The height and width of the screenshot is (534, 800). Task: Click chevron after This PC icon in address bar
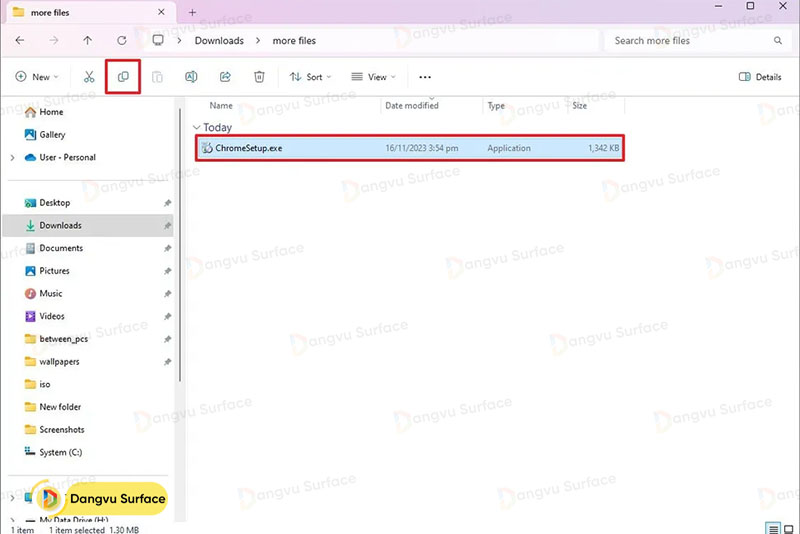pyautogui.click(x=179, y=40)
